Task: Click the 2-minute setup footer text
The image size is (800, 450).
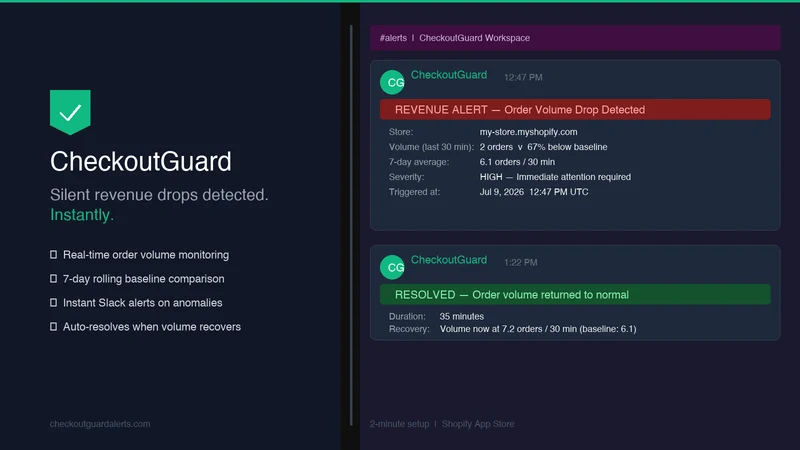Action: tap(399, 424)
